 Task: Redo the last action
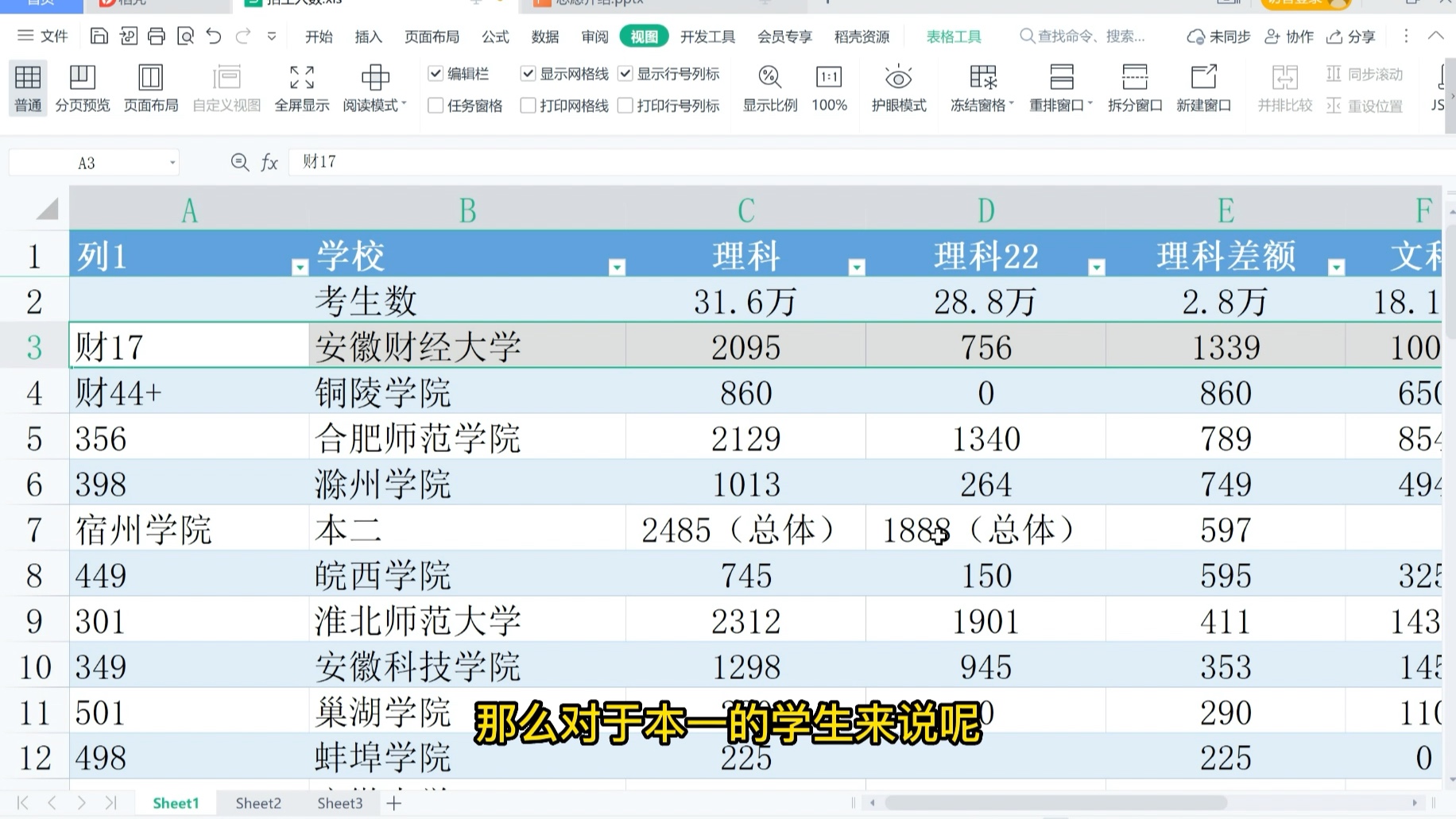coord(243,36)
